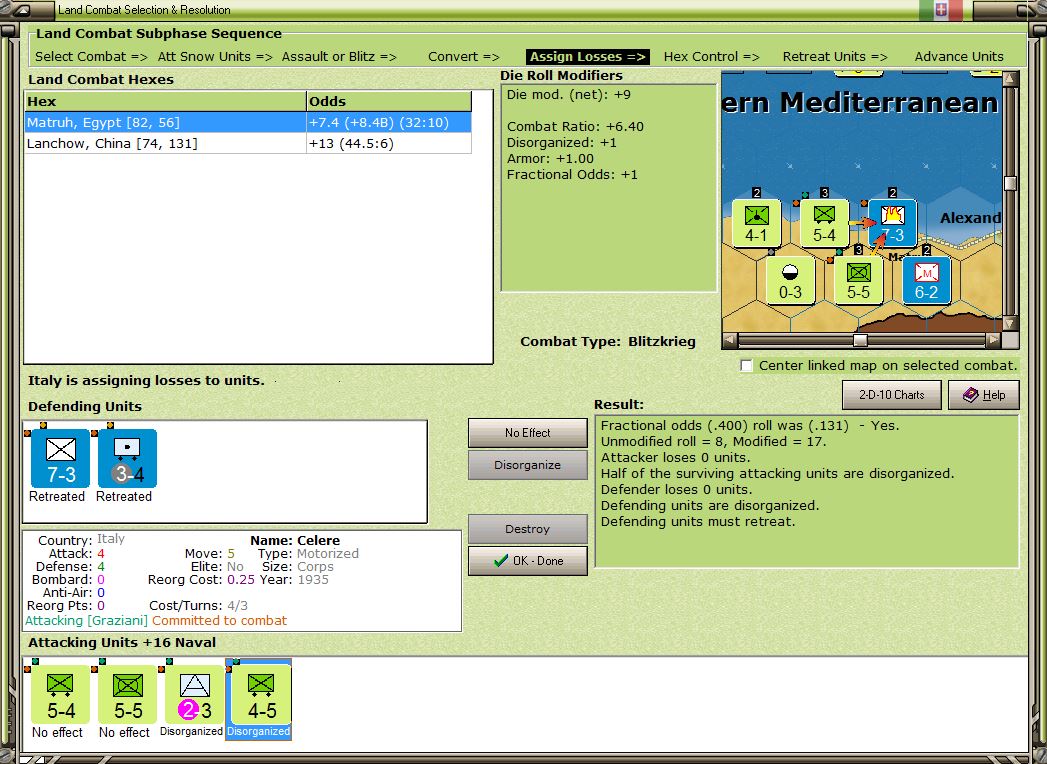Open the Help button
The image size is (1047, 764).
pos(984,395)
